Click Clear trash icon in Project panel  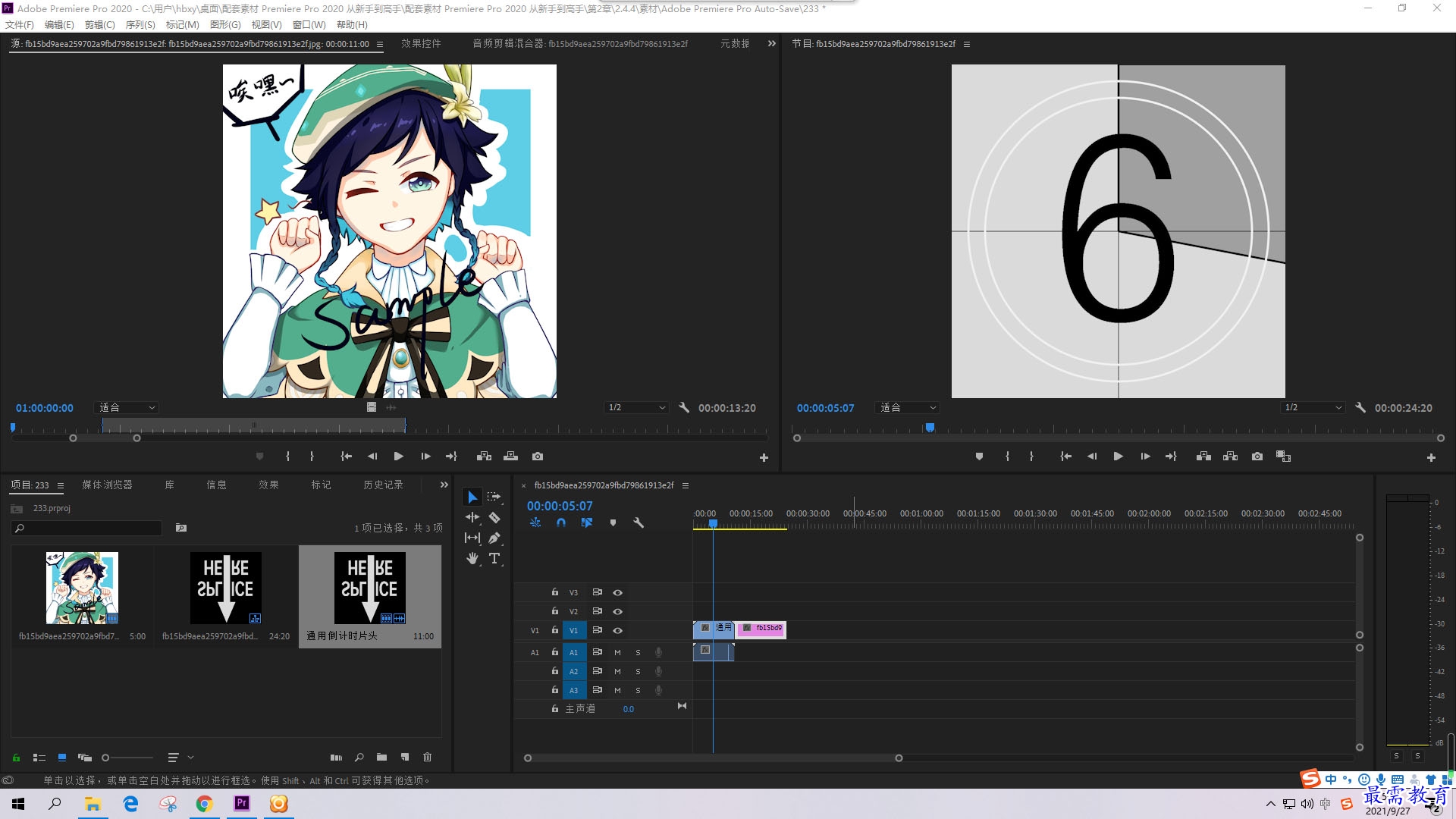click(x=427, y=757)
